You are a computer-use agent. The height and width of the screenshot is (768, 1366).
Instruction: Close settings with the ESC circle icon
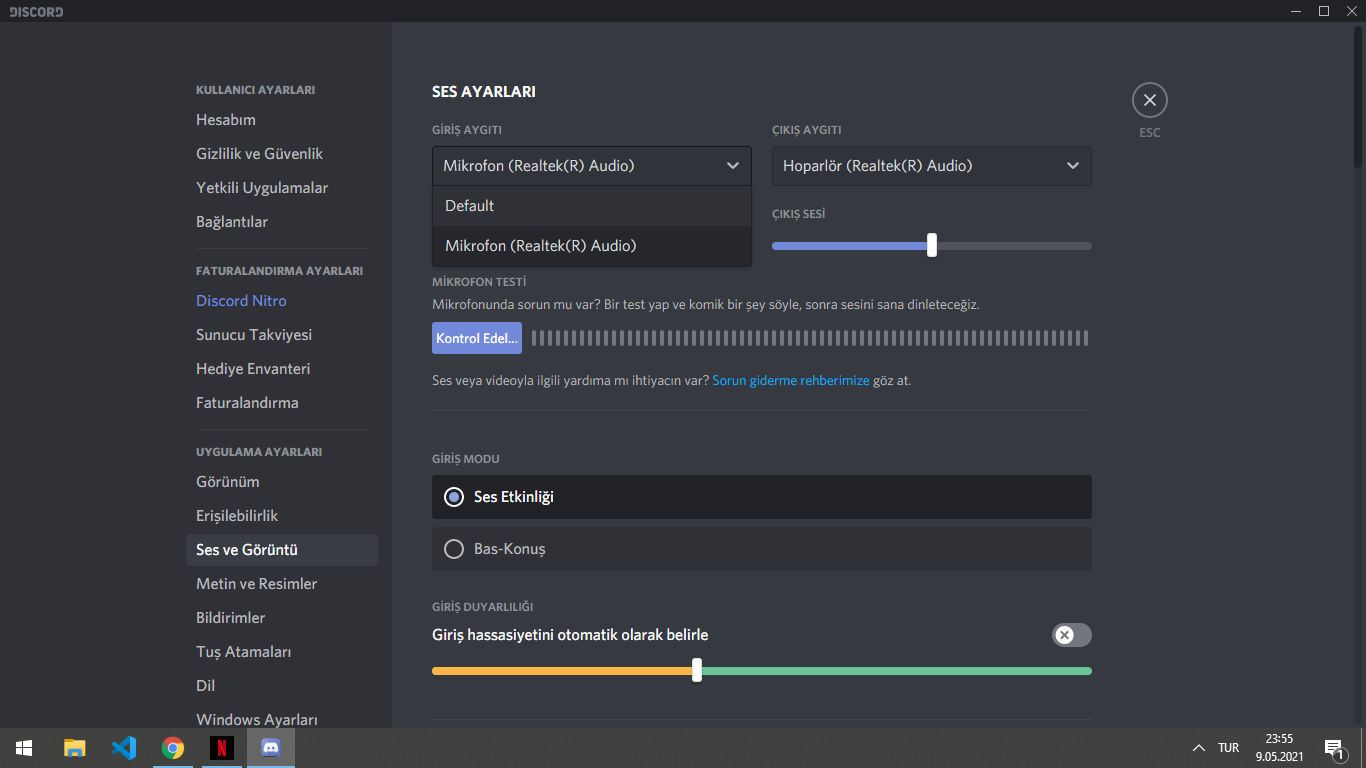pyautogui.click(x=1149, y=100)
